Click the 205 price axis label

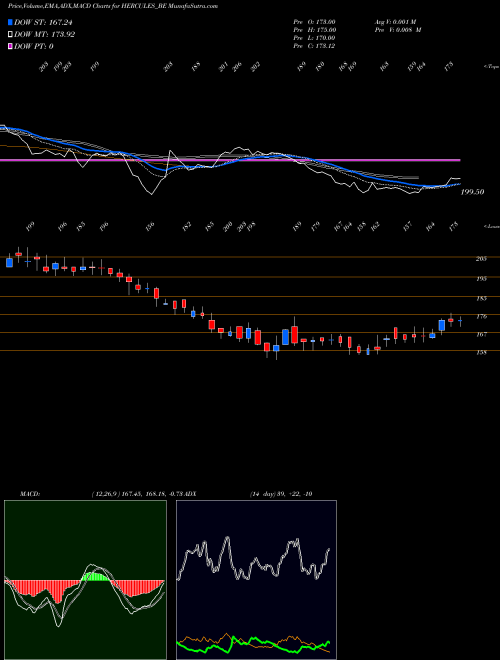[x=481, y=259]
